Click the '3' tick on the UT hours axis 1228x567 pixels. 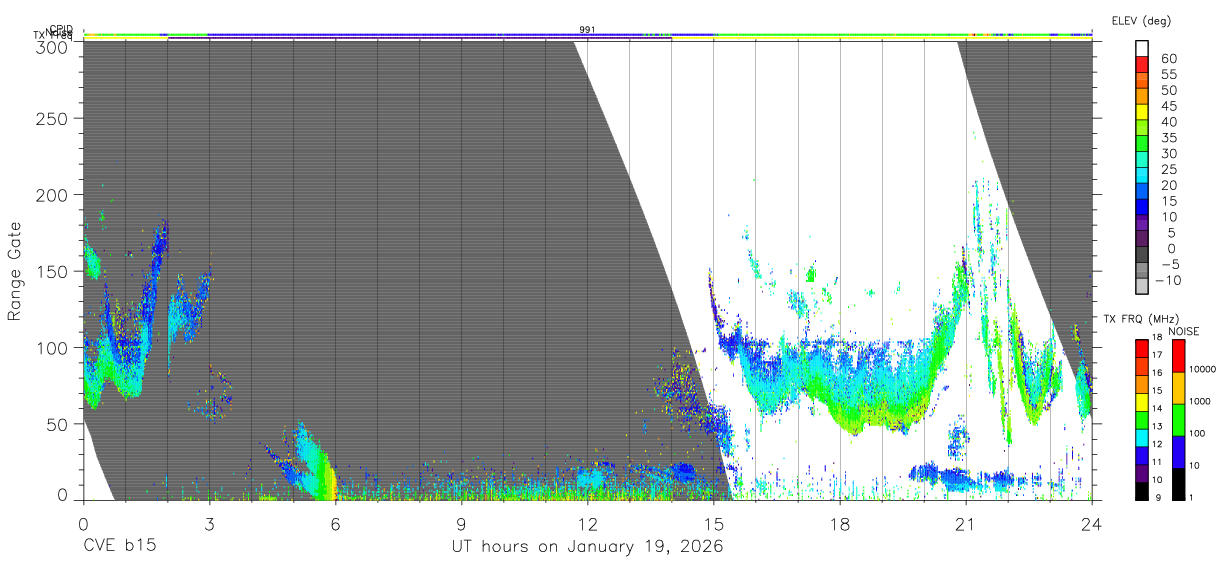(209, 523)
